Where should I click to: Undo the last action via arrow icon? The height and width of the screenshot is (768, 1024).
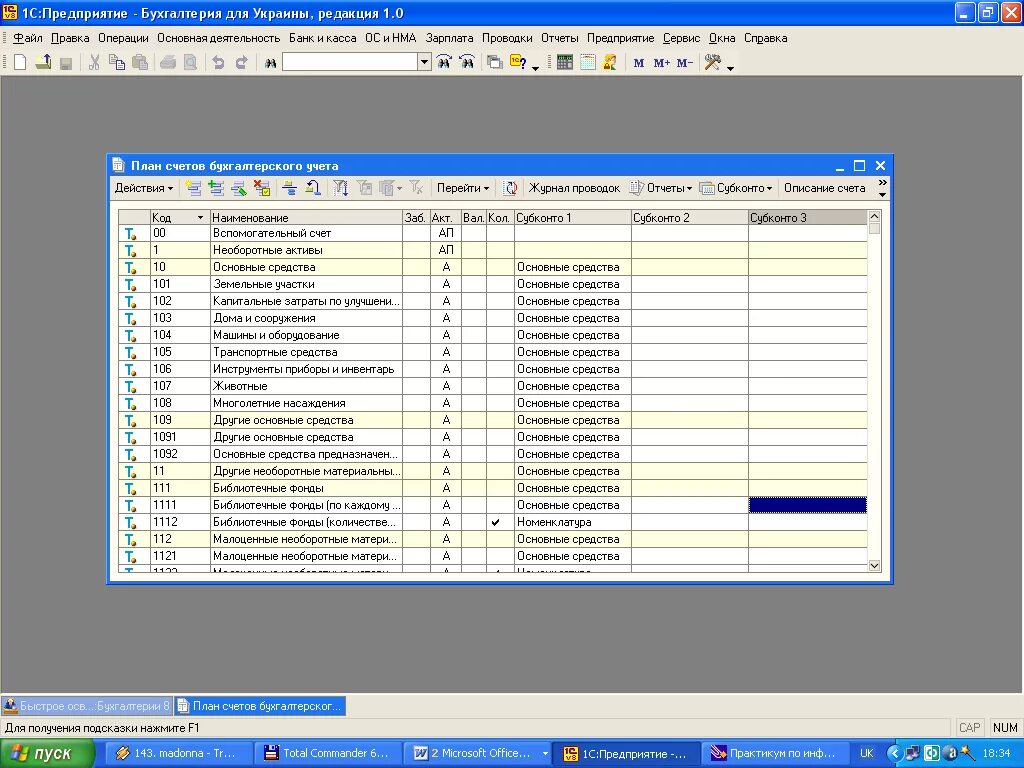coord(218,63)
